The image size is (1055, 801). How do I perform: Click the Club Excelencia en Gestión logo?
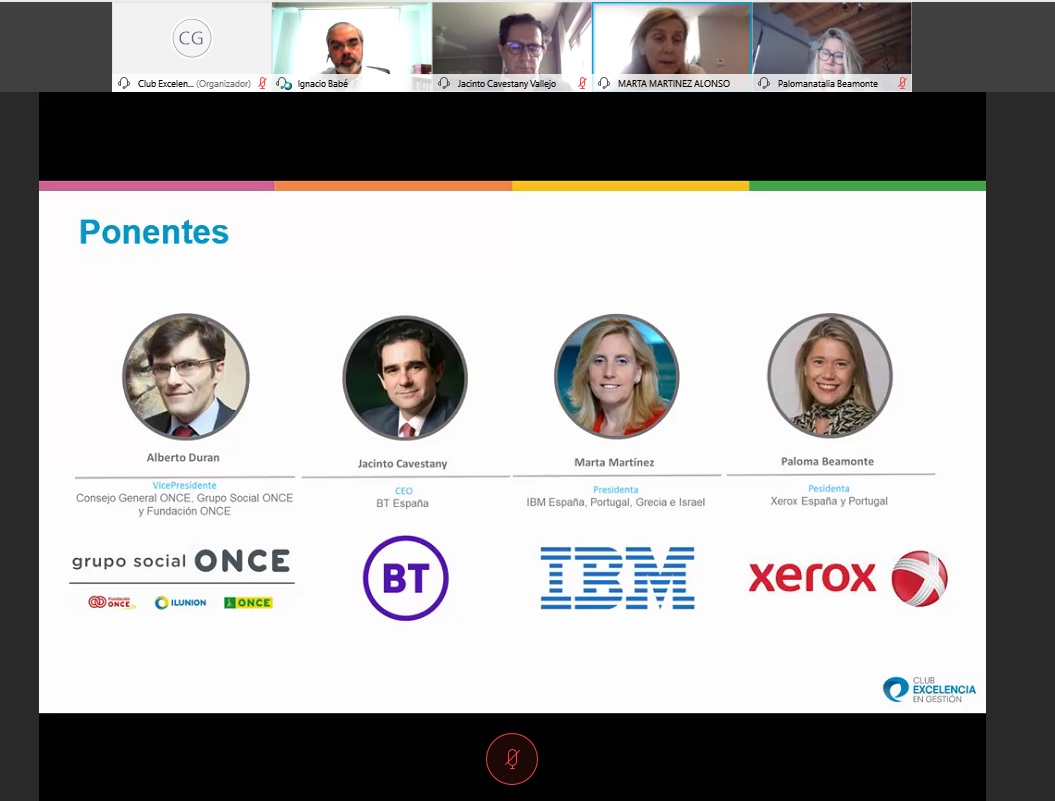[929, 690]
